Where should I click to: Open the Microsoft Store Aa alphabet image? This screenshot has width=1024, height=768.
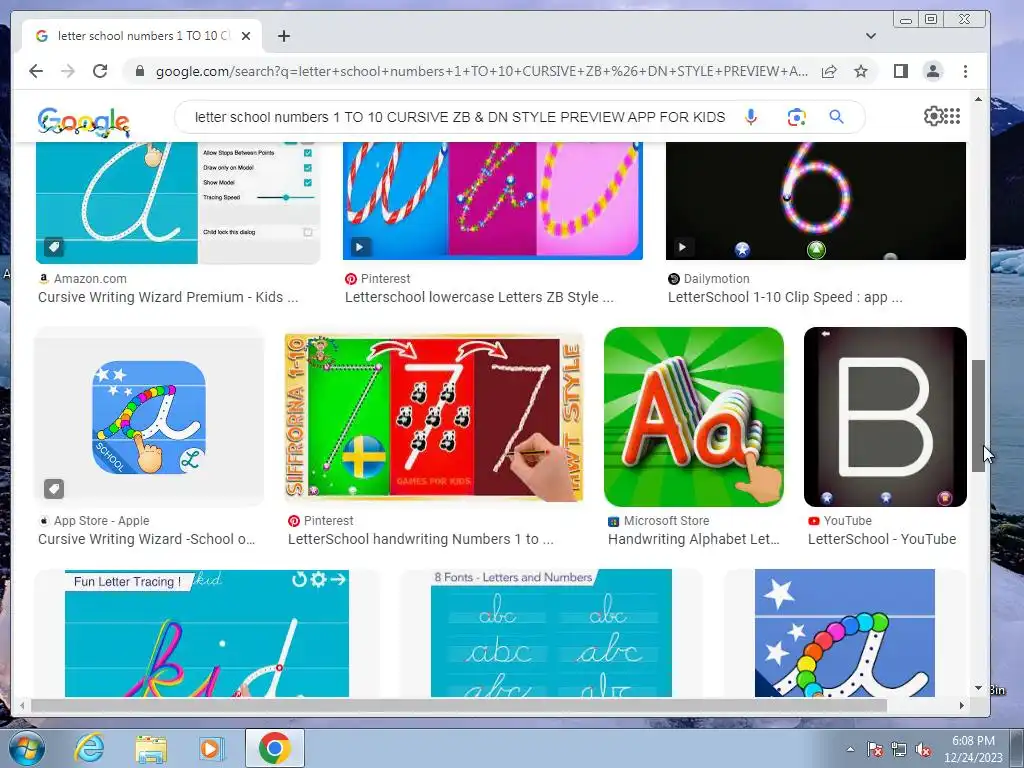pyautogui.click(x=694, y=417)
